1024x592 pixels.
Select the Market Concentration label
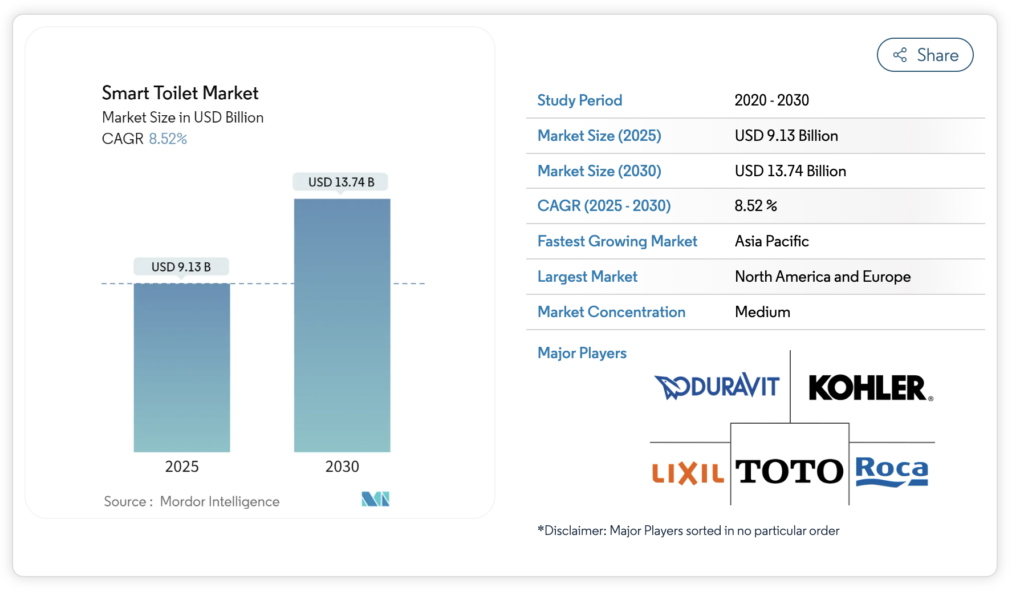click(611, 312)
